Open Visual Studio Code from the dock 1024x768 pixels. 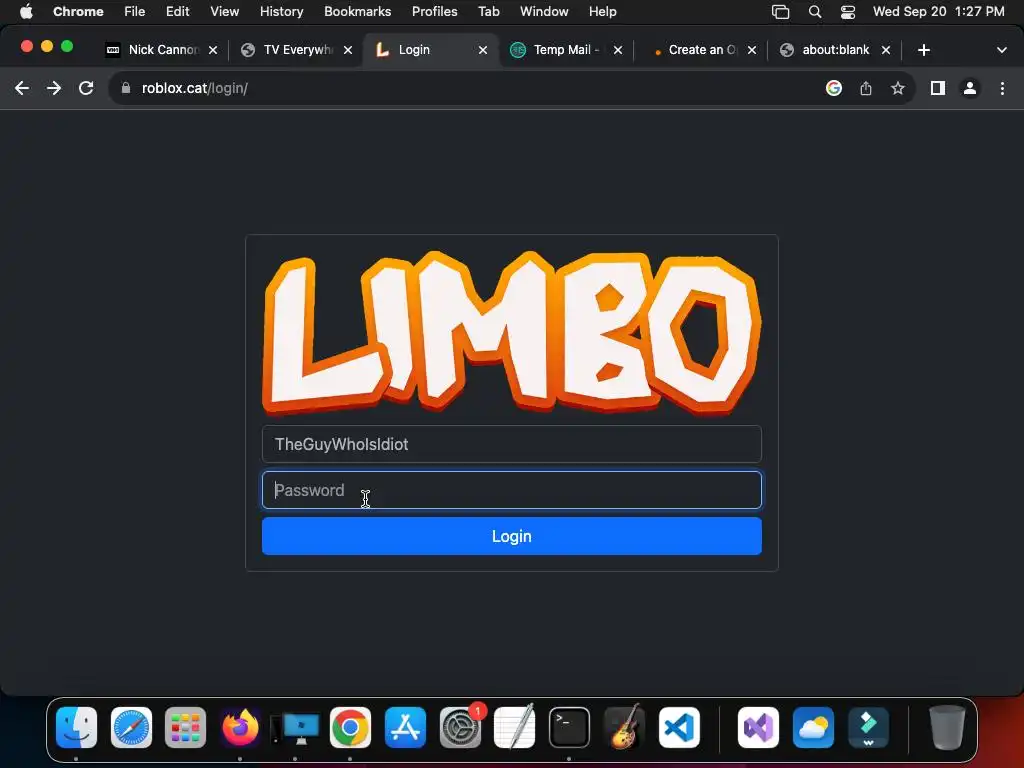click(x=679, y=727)
